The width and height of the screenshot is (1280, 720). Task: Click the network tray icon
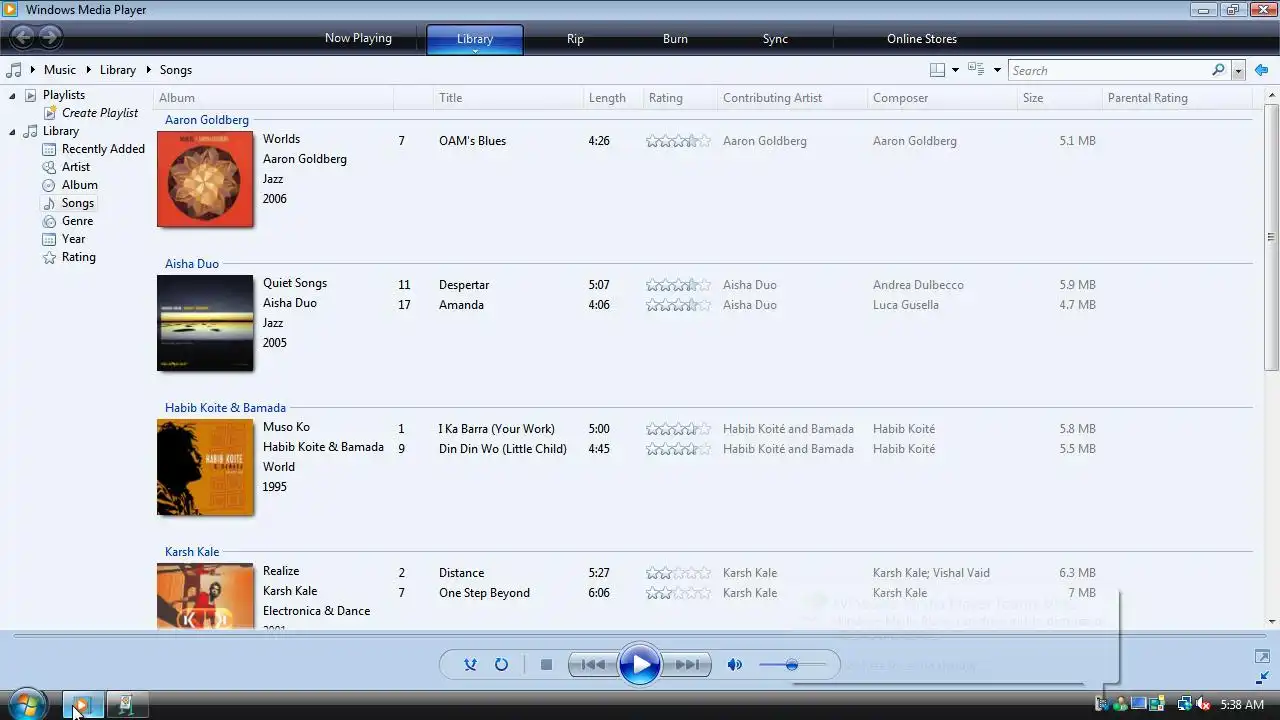coord(1184,705)
